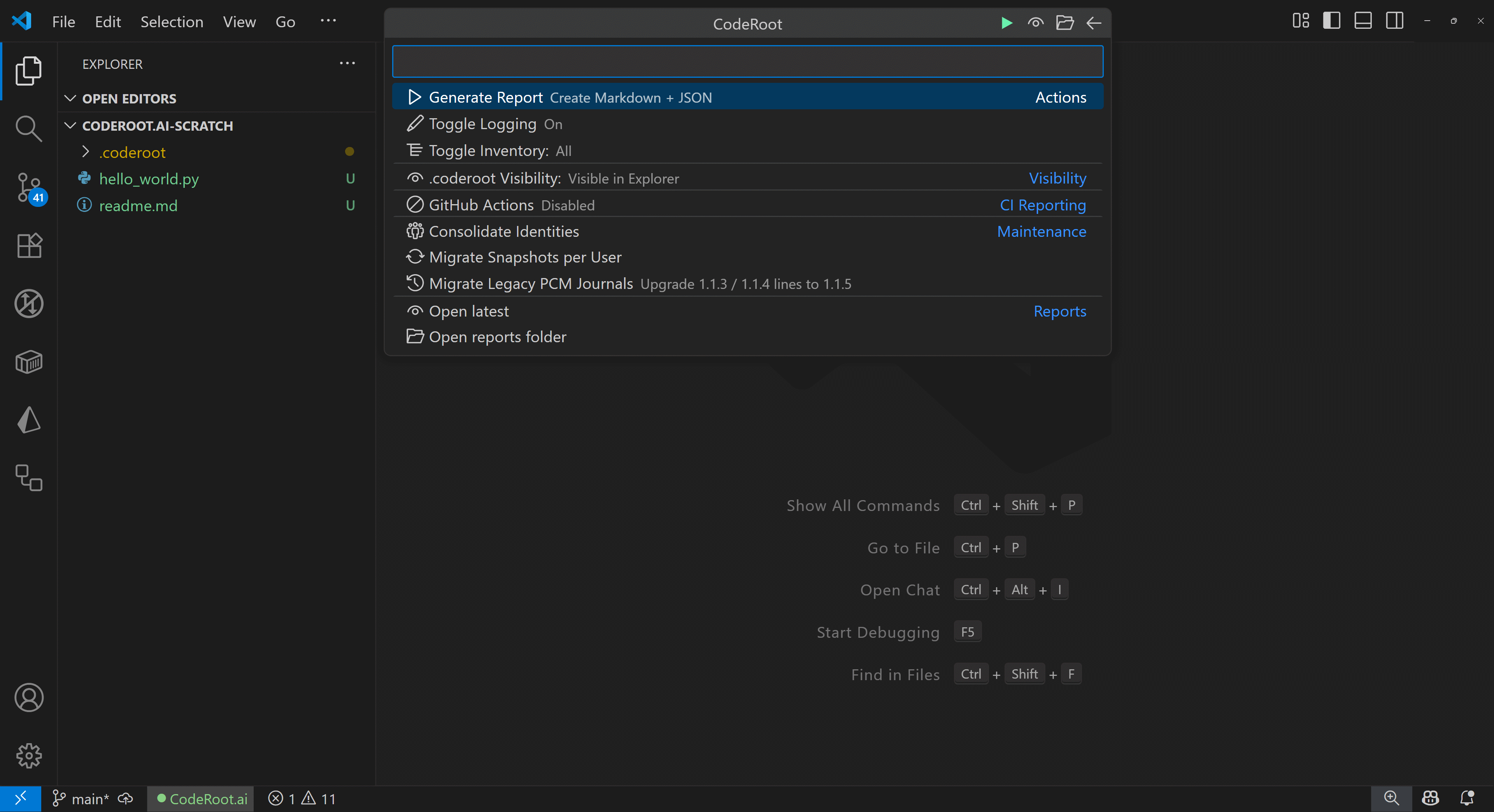The image size is (1494, 812).
Task: Toggle Logging option in CodeRoot menu
Action: coord(483,124)
